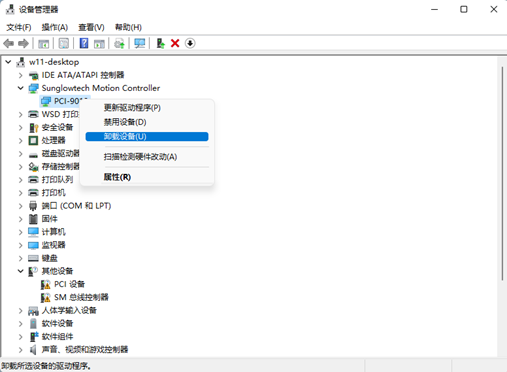Choose 扫描检测硬件改动(A) in context menu

click(147, 157)
